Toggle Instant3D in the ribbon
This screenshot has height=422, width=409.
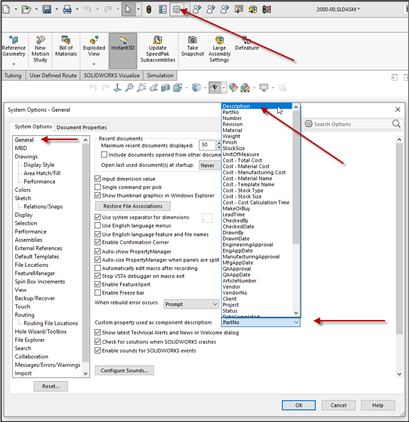(x=123, y=50)
